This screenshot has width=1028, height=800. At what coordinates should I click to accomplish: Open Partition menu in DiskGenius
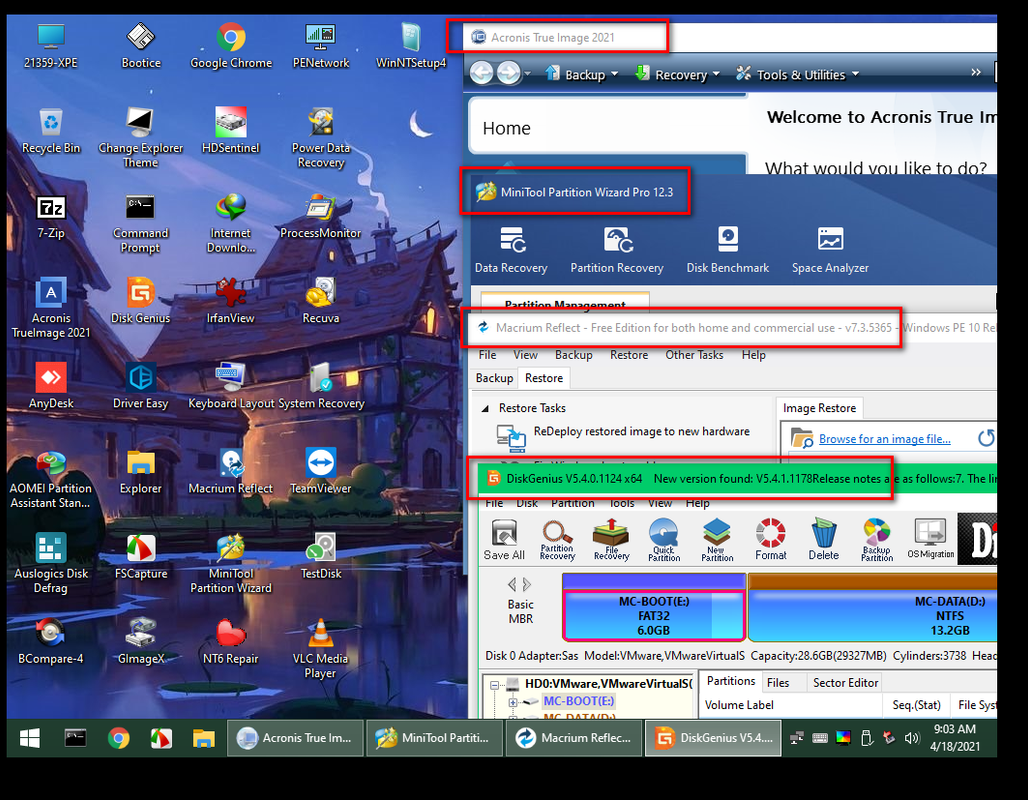(572, 503)
